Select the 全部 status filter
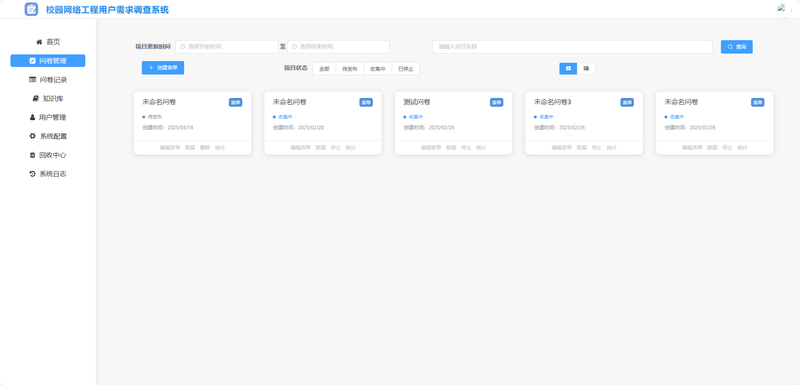 pyautogui.click(x=324, y=69)
